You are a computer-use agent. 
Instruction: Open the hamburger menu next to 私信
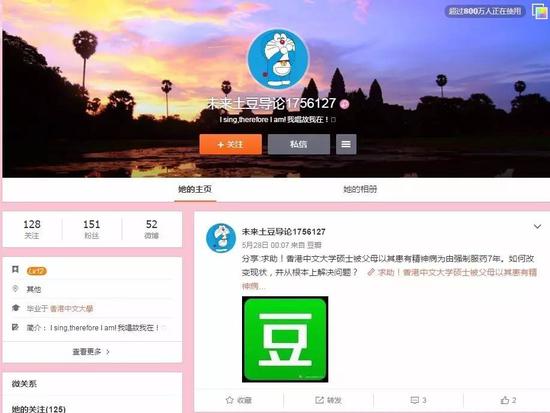click(x=346, y=144)
